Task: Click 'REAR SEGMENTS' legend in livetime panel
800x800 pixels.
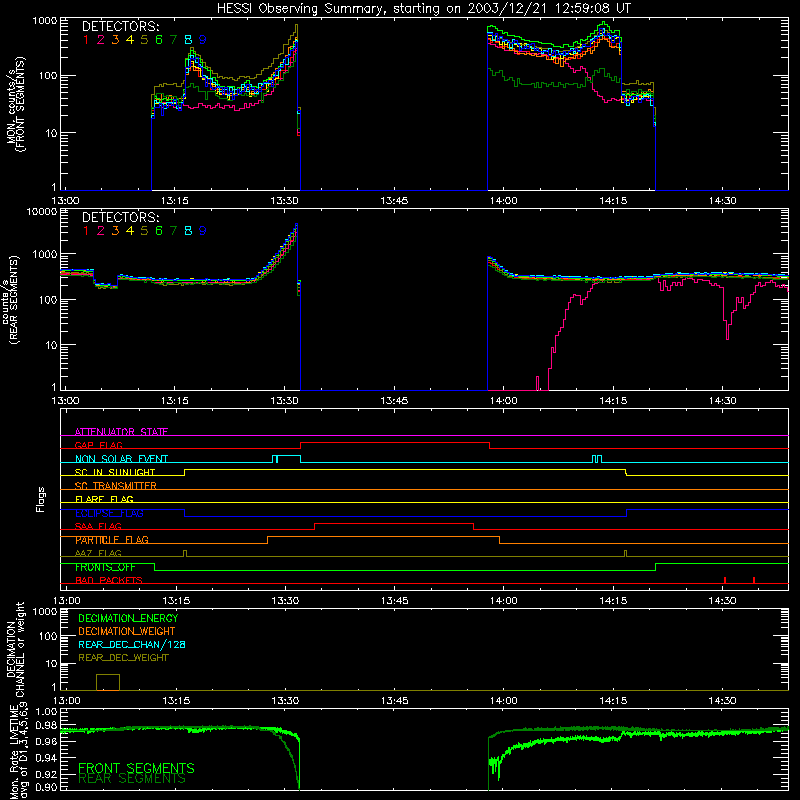Action: coord(132,779)
